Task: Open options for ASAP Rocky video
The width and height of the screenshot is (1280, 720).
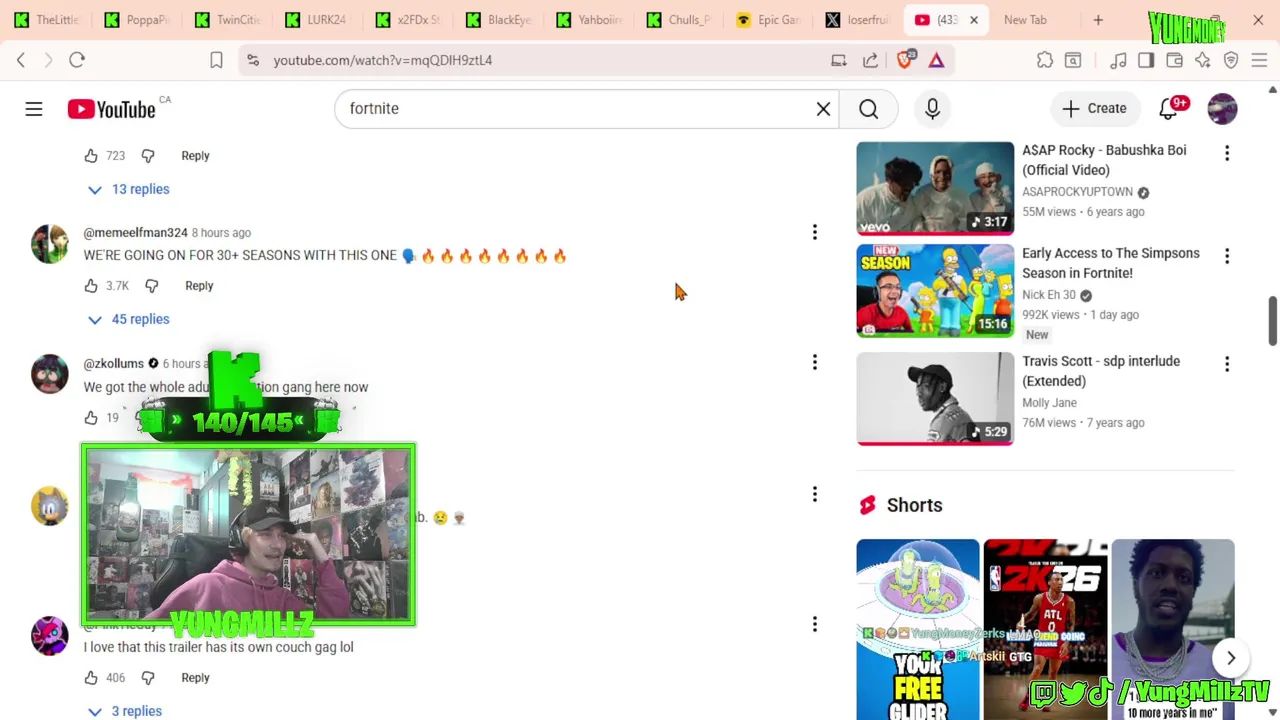Action: 1227,153
